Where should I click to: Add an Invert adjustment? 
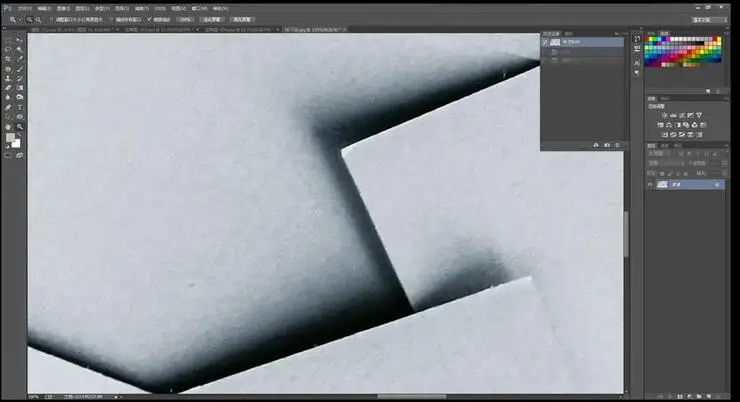664,134
